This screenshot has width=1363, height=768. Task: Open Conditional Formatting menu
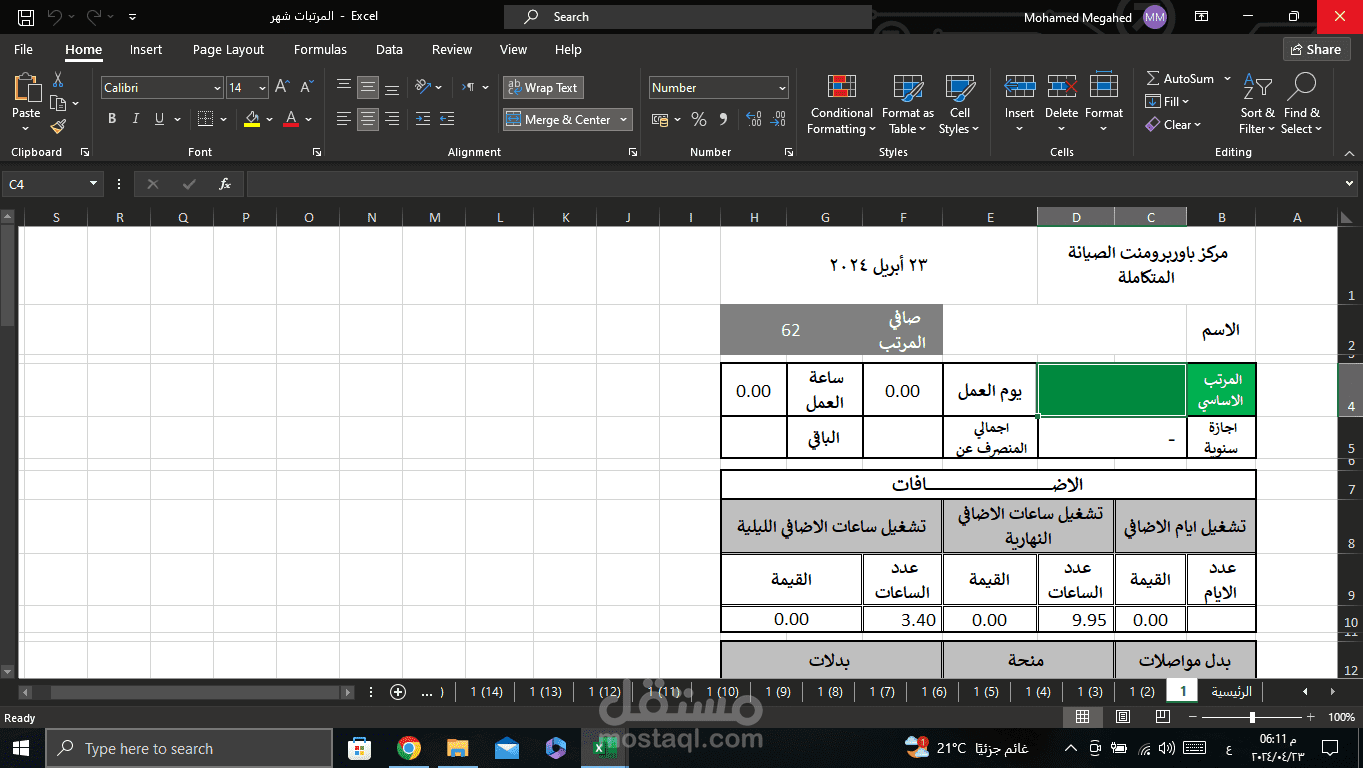click(x=842, y=104)
